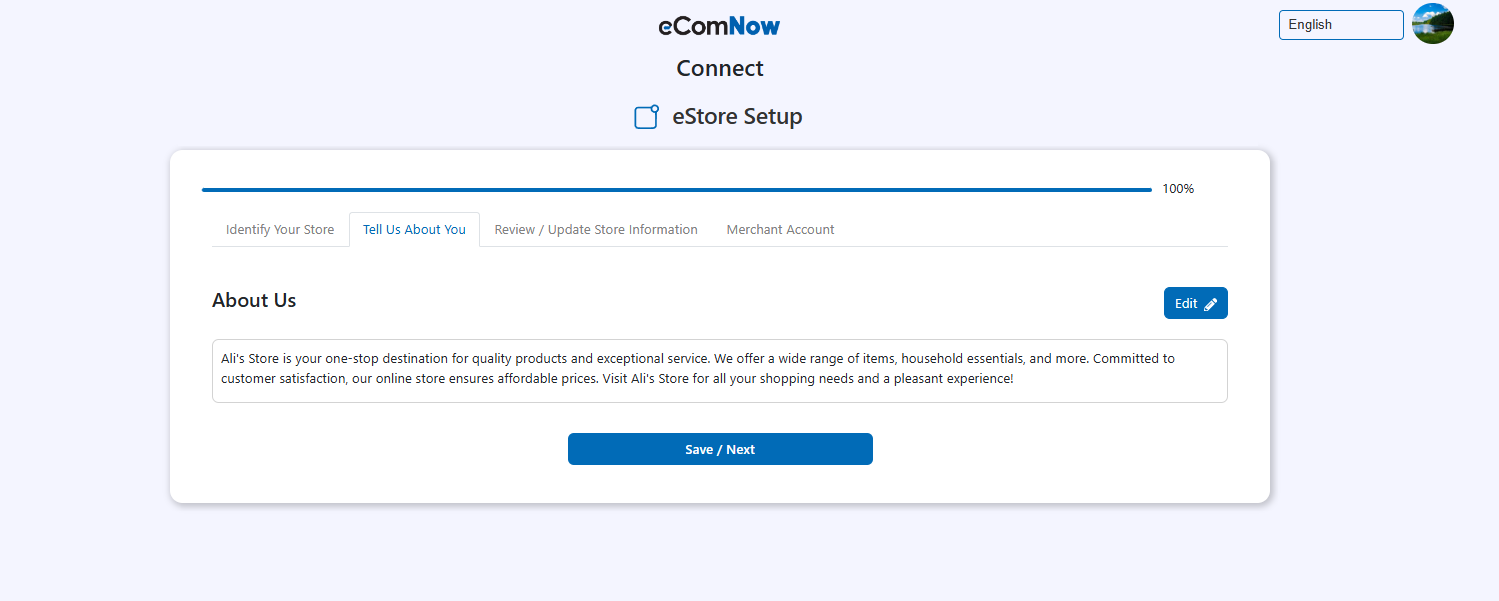The image size is (1499, 601).
Task: Click the 100% progress label
Action: point(1178,189)
